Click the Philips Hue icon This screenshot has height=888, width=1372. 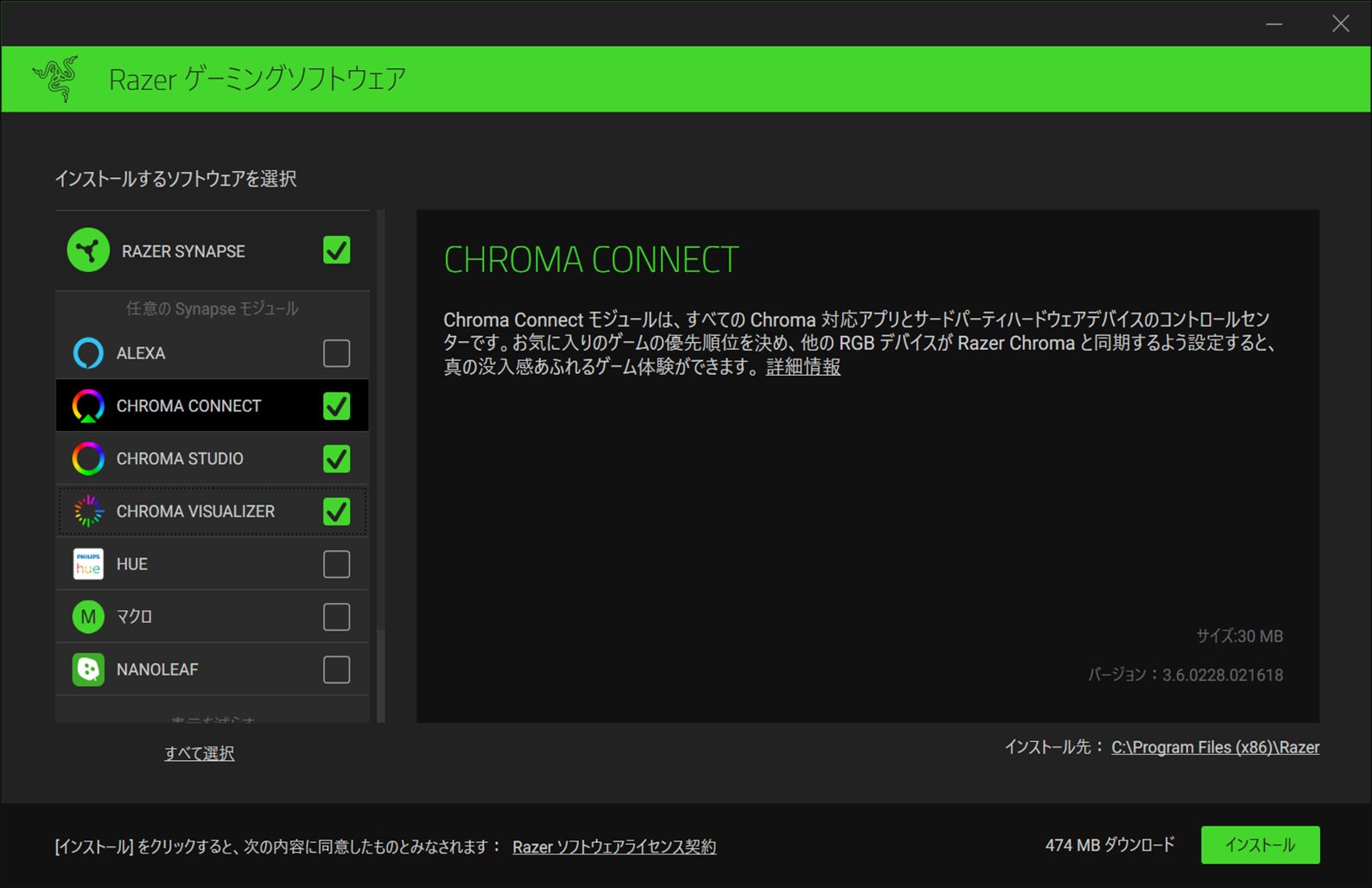point(88,564)
